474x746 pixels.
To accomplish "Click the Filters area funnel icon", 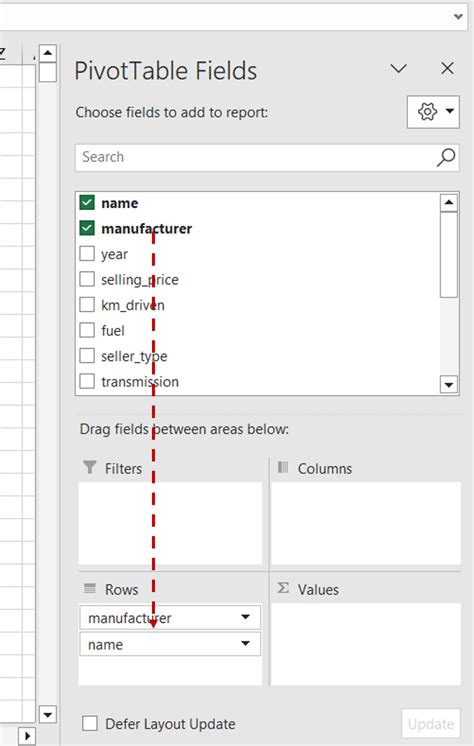I will pyautogui.click(x=89, y=467).
